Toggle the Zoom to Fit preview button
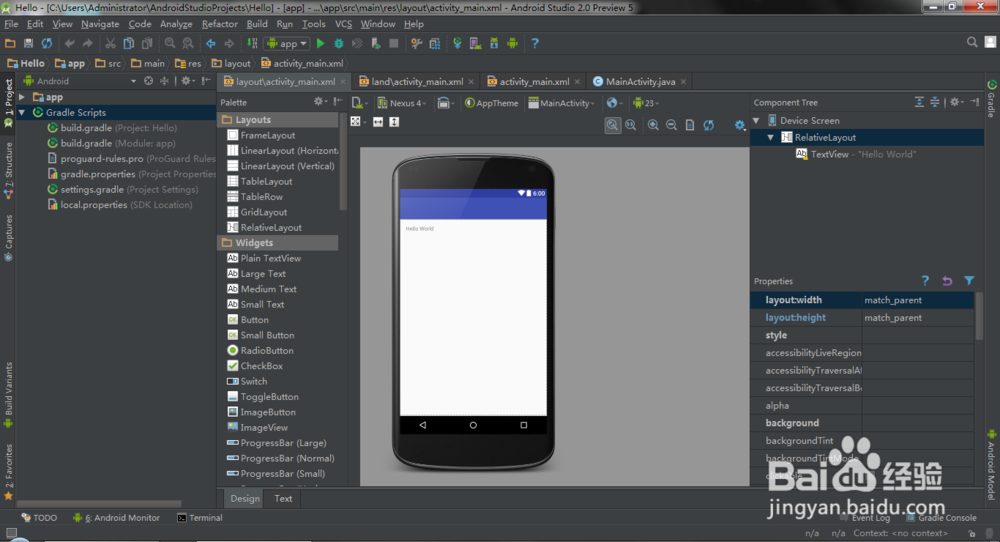 click(x=612, y=125)
